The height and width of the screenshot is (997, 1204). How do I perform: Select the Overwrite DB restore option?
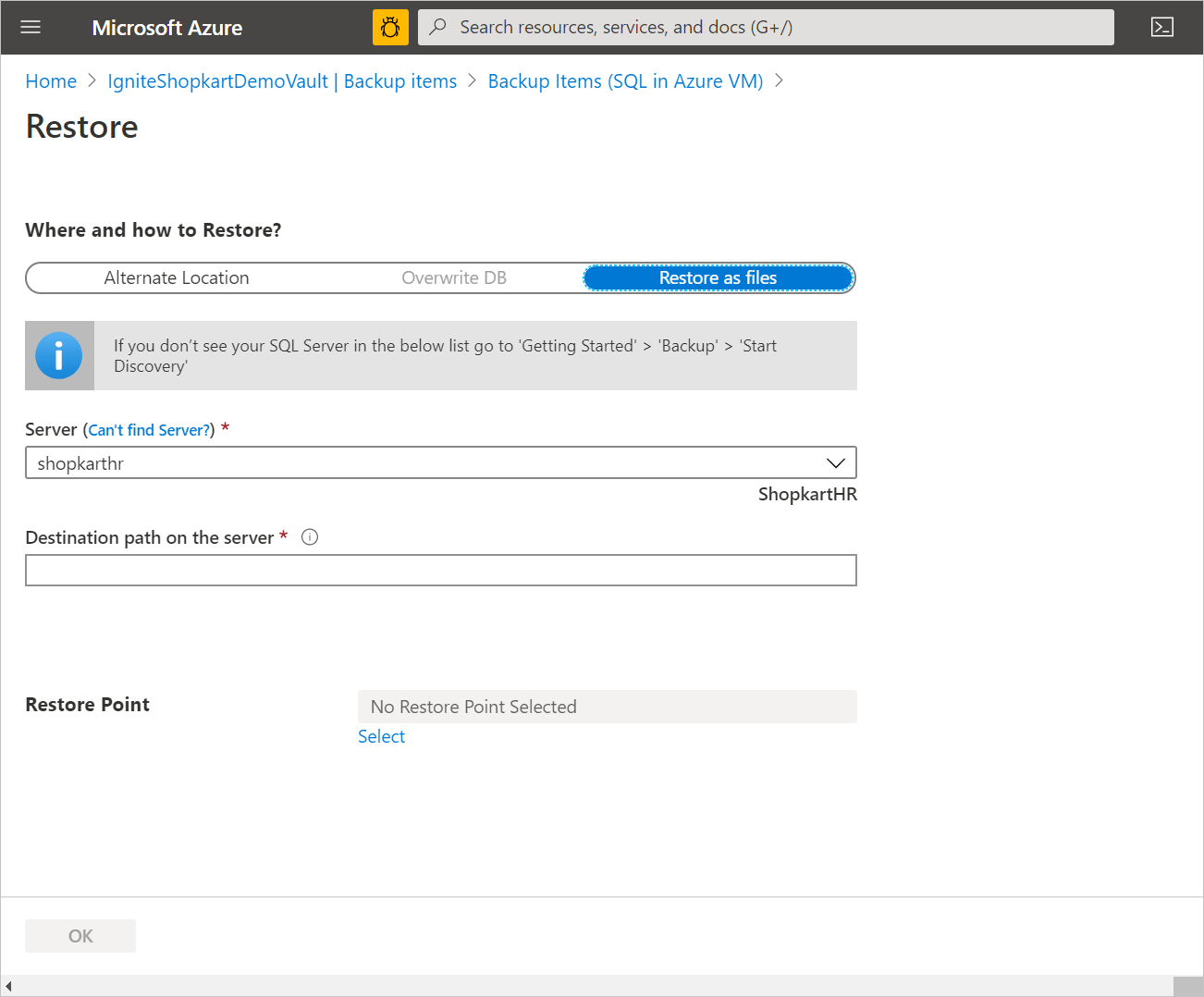click(x=453, y=277)
